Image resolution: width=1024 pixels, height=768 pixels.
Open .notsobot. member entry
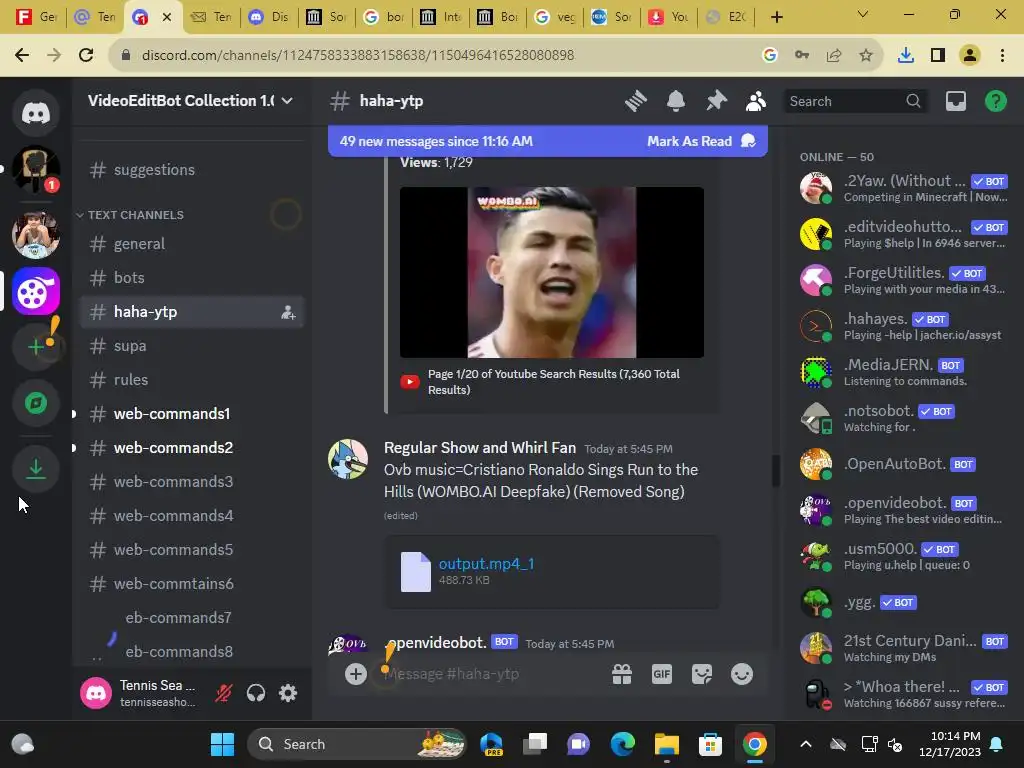pyautogui.click(x=904, y=418)
